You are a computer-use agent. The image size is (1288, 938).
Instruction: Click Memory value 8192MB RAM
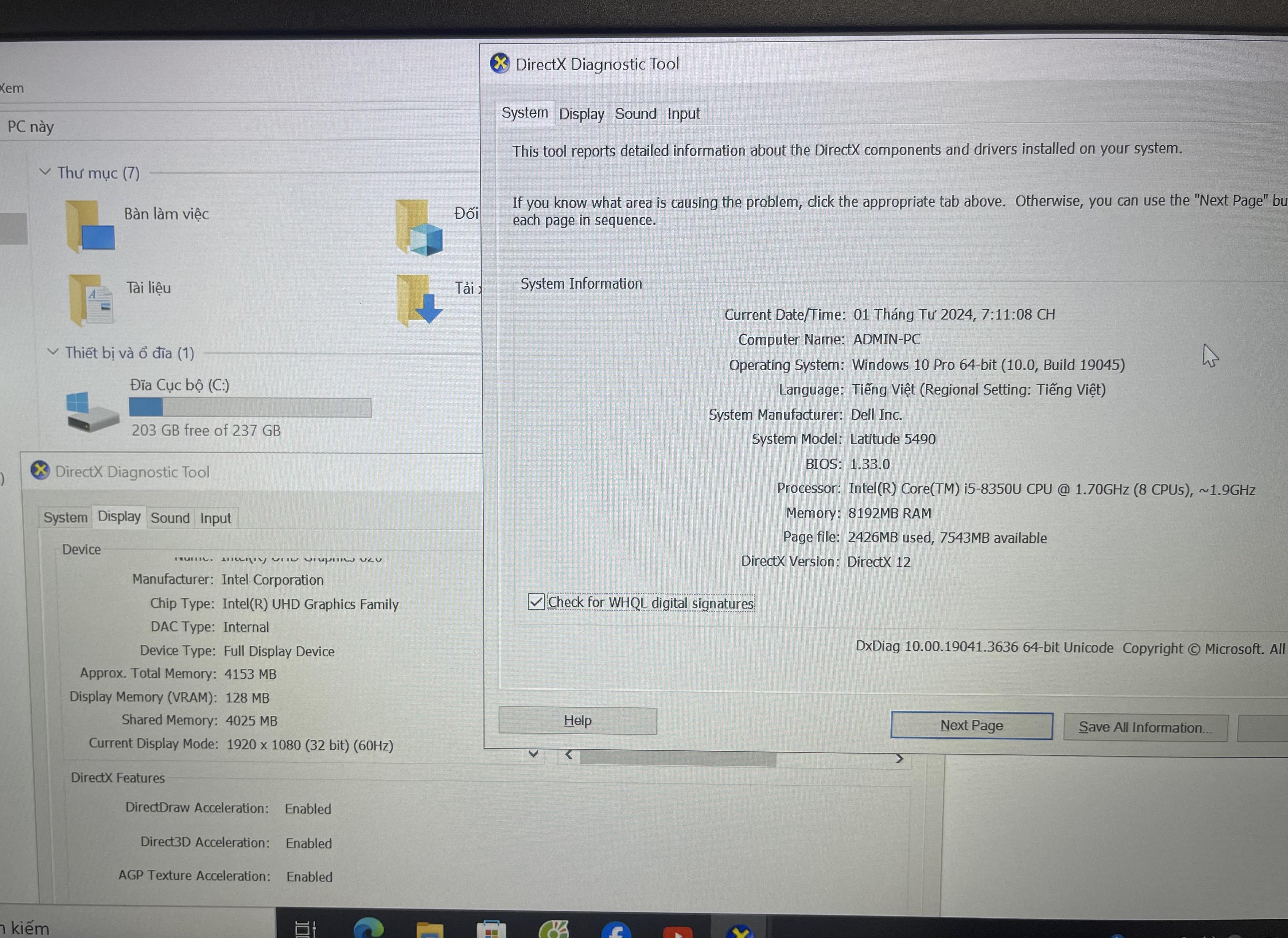coord(889,513)
